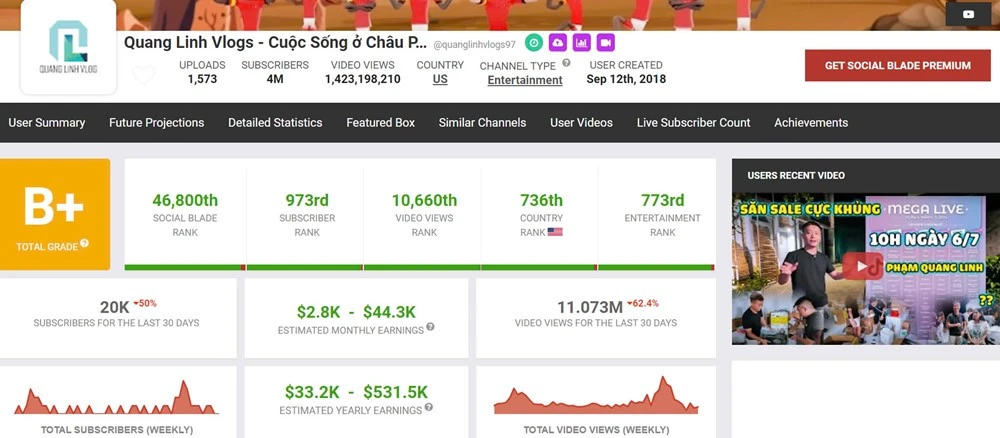The width and height of the screenshot is (1000, 438).
Task: Click the question mark beside Channel Type
Action: tap(566, 63)
